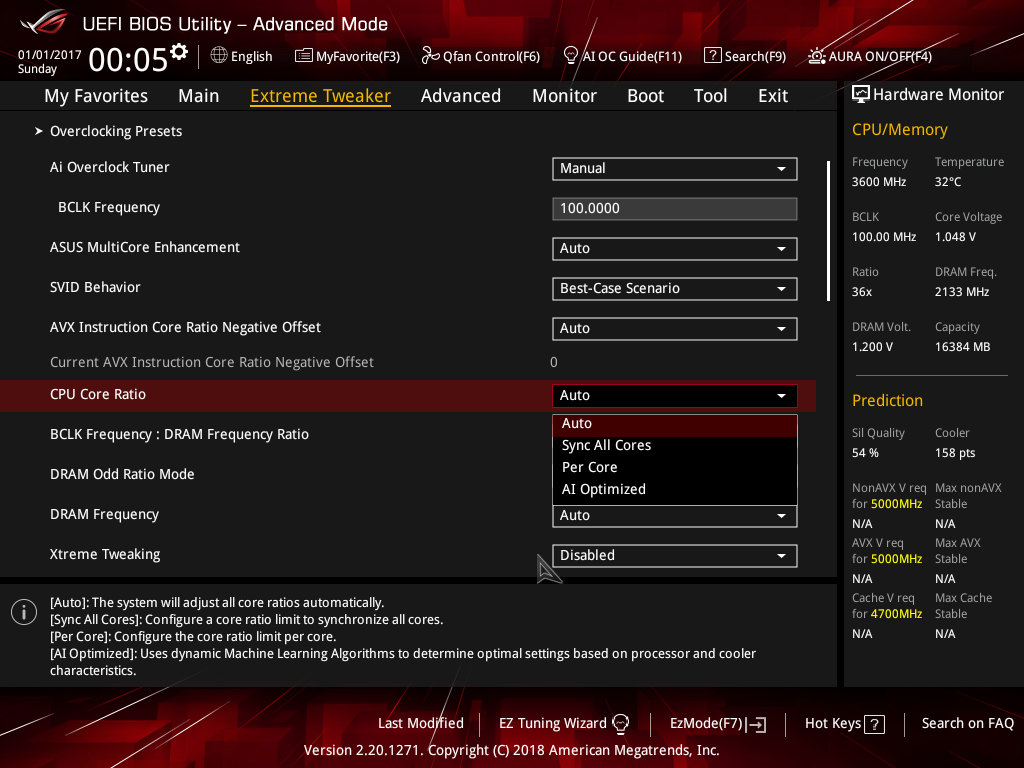Select BCLK Frequency : DRAM Frequency Ratio label
The width and height of the screenshot is (1024, 768).
coord(180,434)
